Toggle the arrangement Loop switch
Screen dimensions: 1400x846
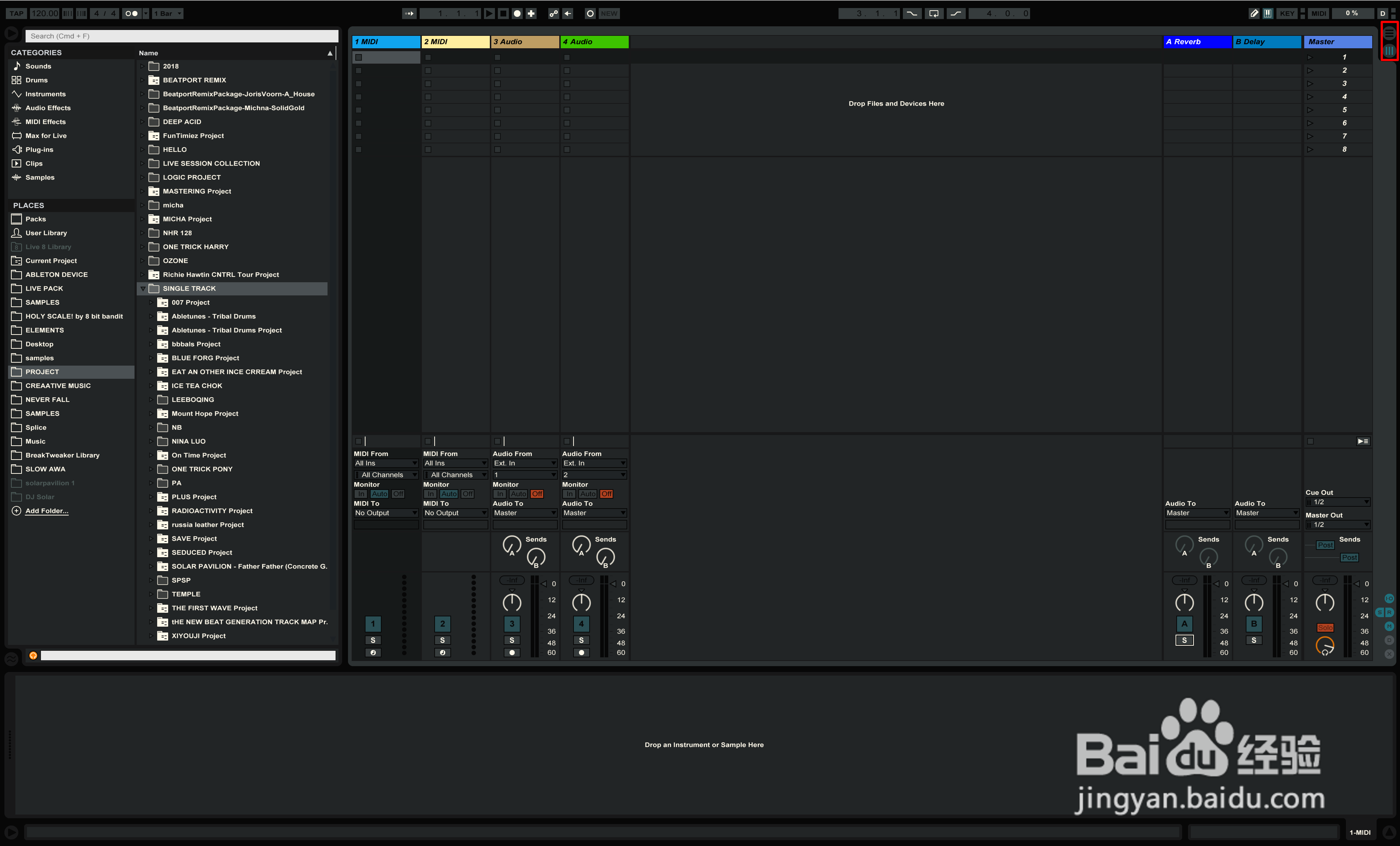(934, 13)
